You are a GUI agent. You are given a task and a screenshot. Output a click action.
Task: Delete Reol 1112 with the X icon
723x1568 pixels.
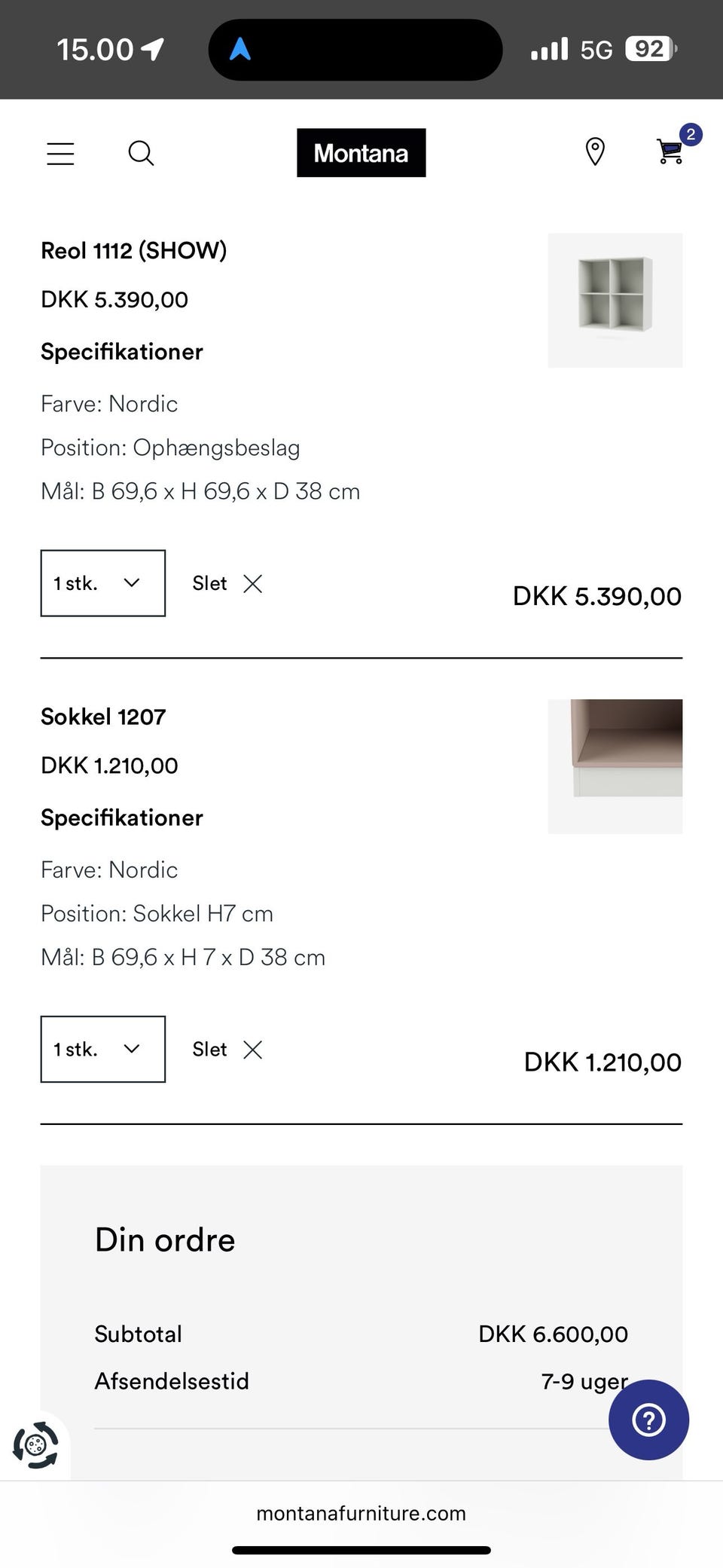point(252,583)
